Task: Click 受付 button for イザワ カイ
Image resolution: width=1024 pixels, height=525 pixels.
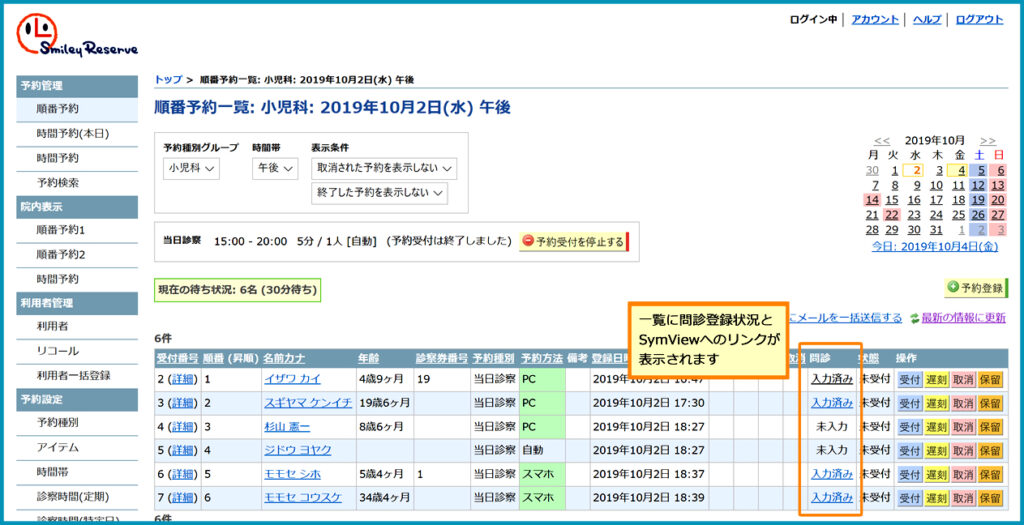Action: tap(909, 378)
